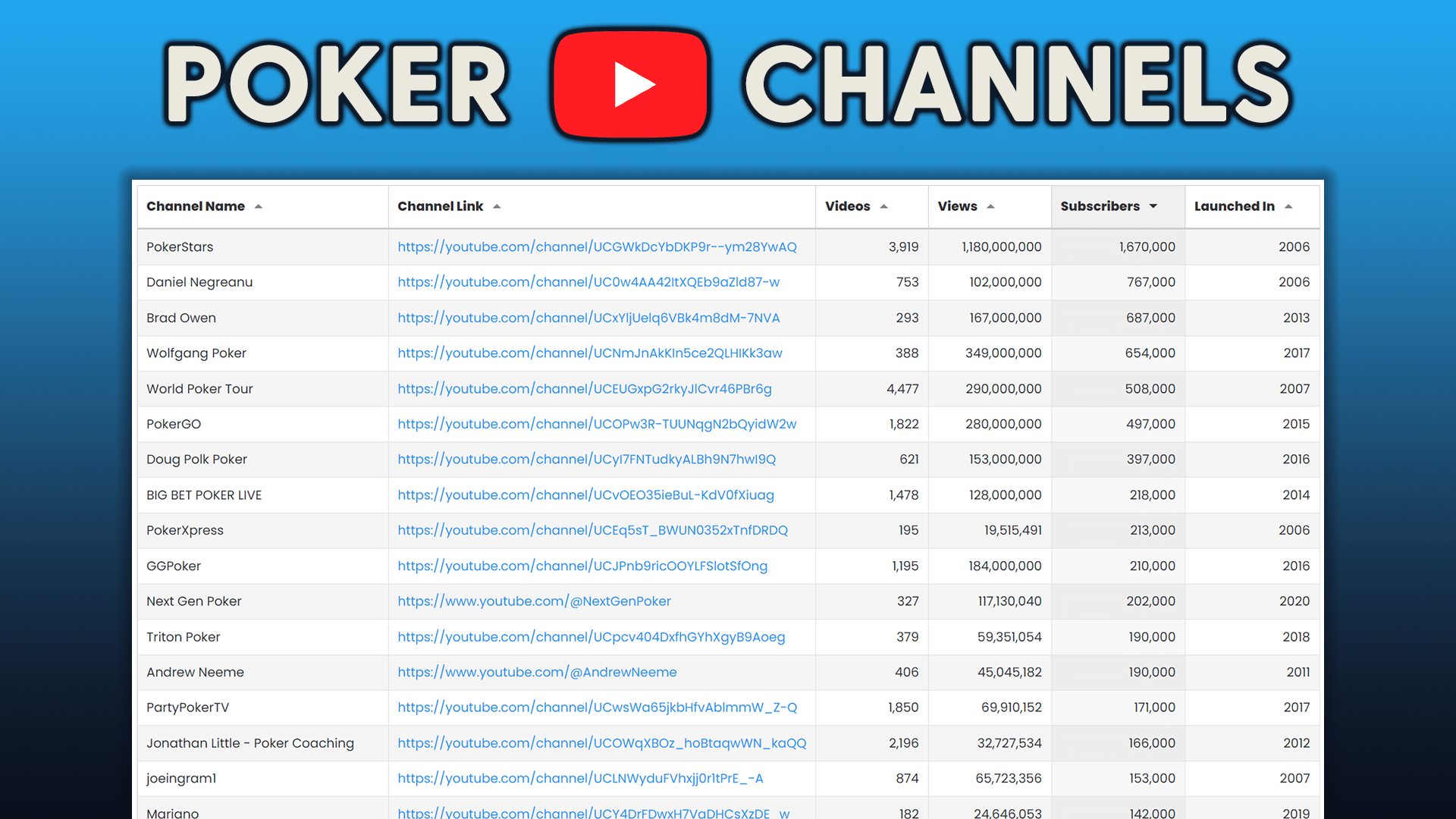The height and width of the screenshot is (819, 1456).
Task: Toggle descending sort on the Subscribers column
Action: pos(1153,206)
